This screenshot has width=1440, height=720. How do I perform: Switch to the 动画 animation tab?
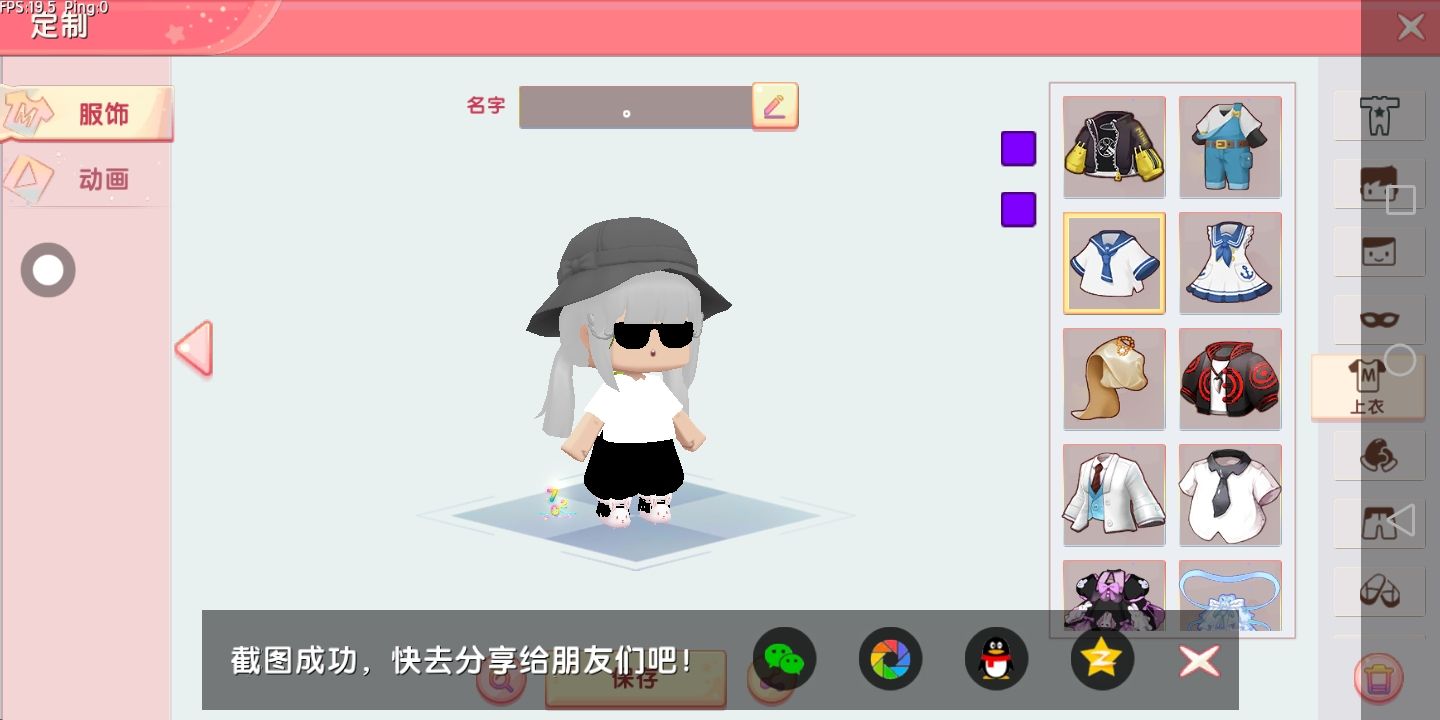(x=86, y=179)
